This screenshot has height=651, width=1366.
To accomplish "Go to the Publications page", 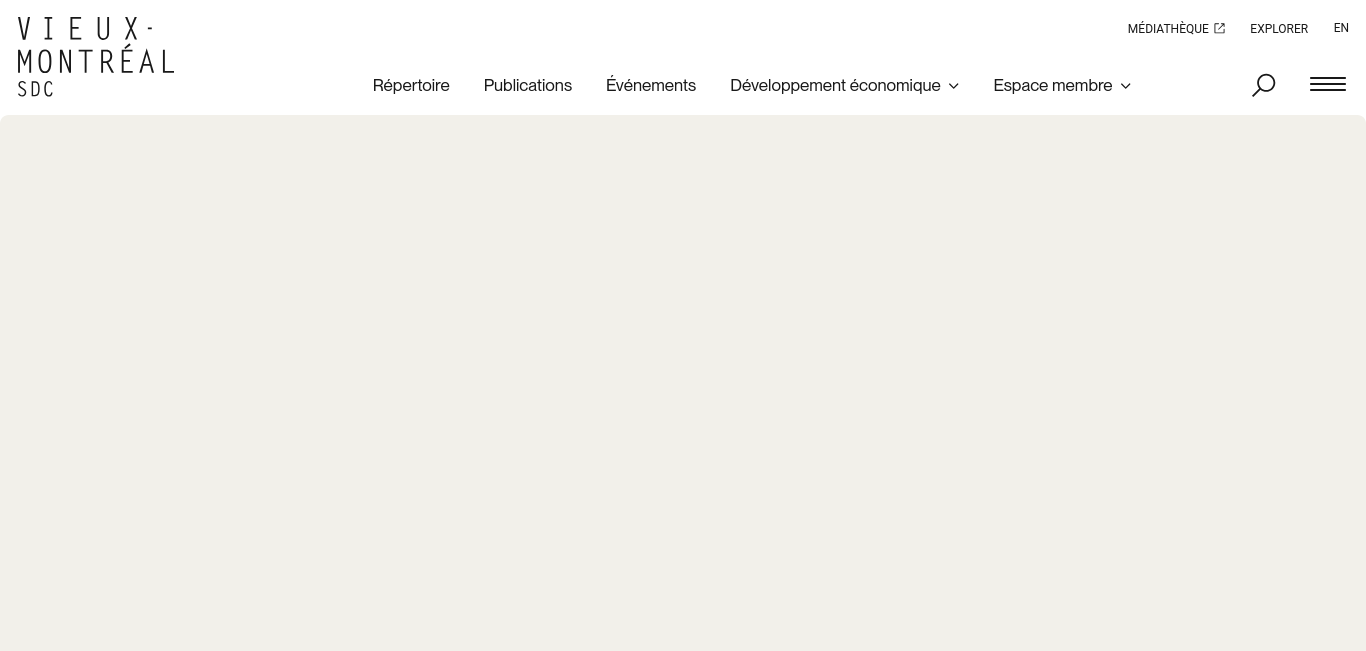I will click(528, 85).
